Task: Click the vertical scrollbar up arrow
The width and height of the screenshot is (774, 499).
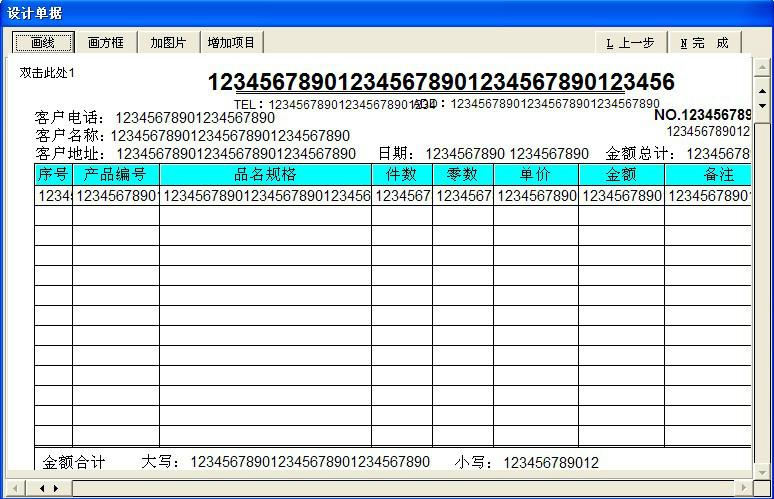Action: pyautogui.click(x=762, y=68)
